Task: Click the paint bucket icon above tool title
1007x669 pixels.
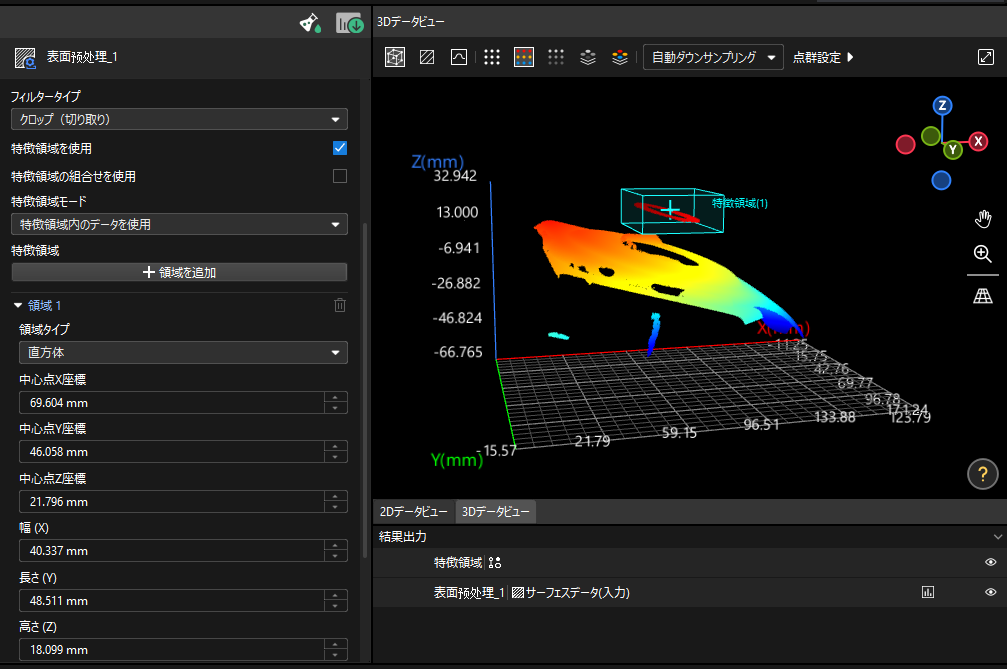Action: pyautogui.click(x=311, y=24)
